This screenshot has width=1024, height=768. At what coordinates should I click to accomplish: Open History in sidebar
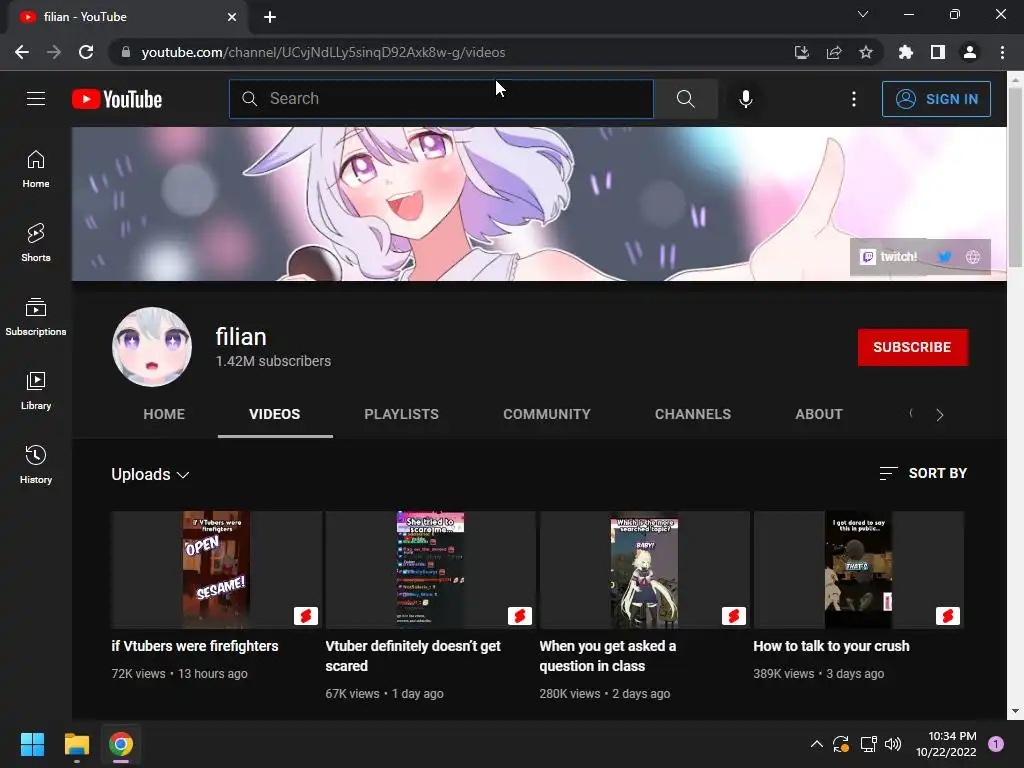pyautogui.click(x=36, y=464)
